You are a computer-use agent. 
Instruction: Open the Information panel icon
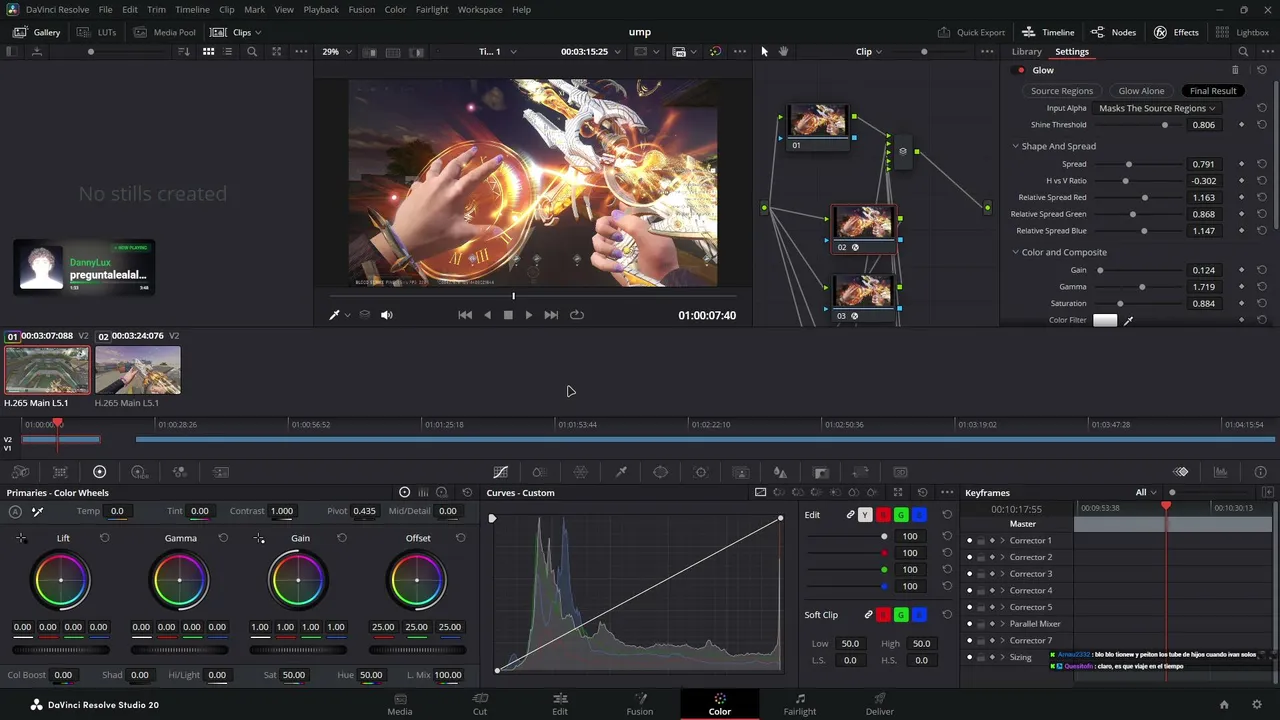point(1260,472)
